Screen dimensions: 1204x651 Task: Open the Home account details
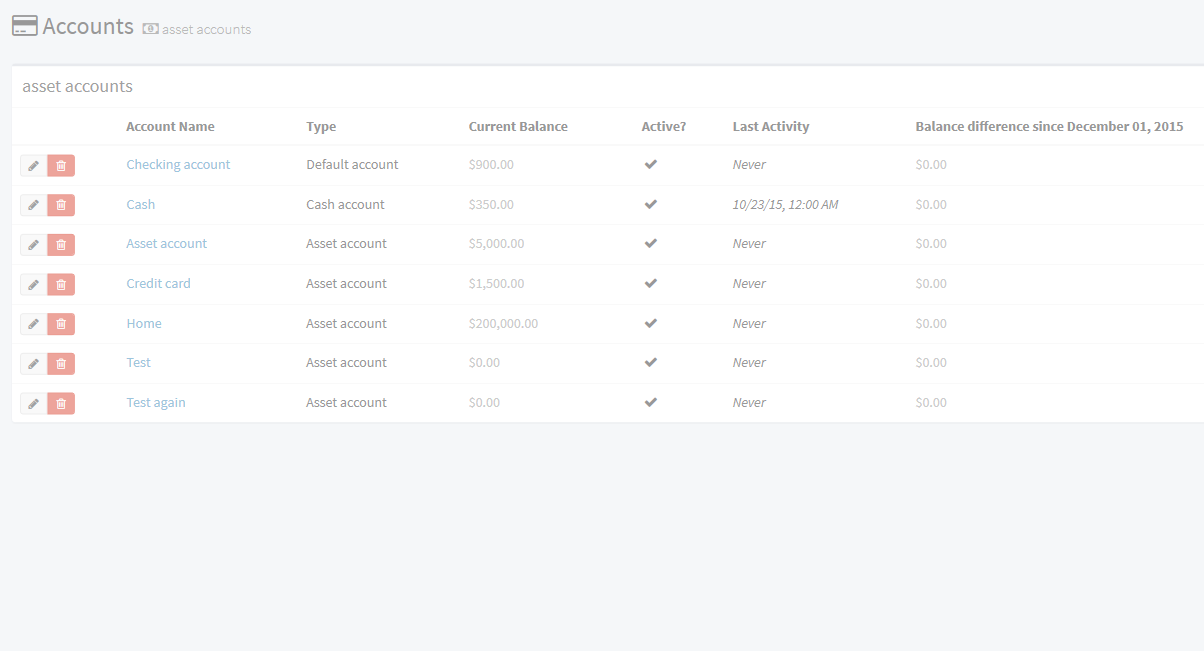tap(144, 324)
